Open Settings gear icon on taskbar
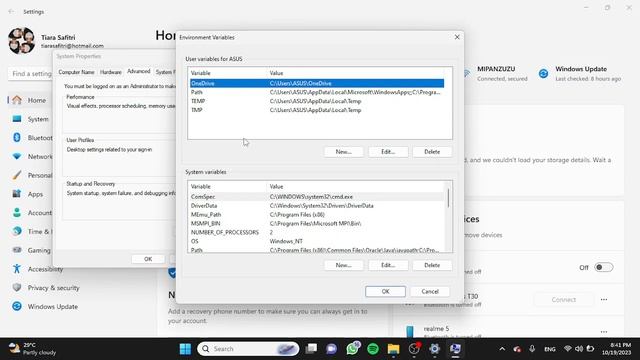The width and height of the screenshot is (640, 360). [435, 349]
